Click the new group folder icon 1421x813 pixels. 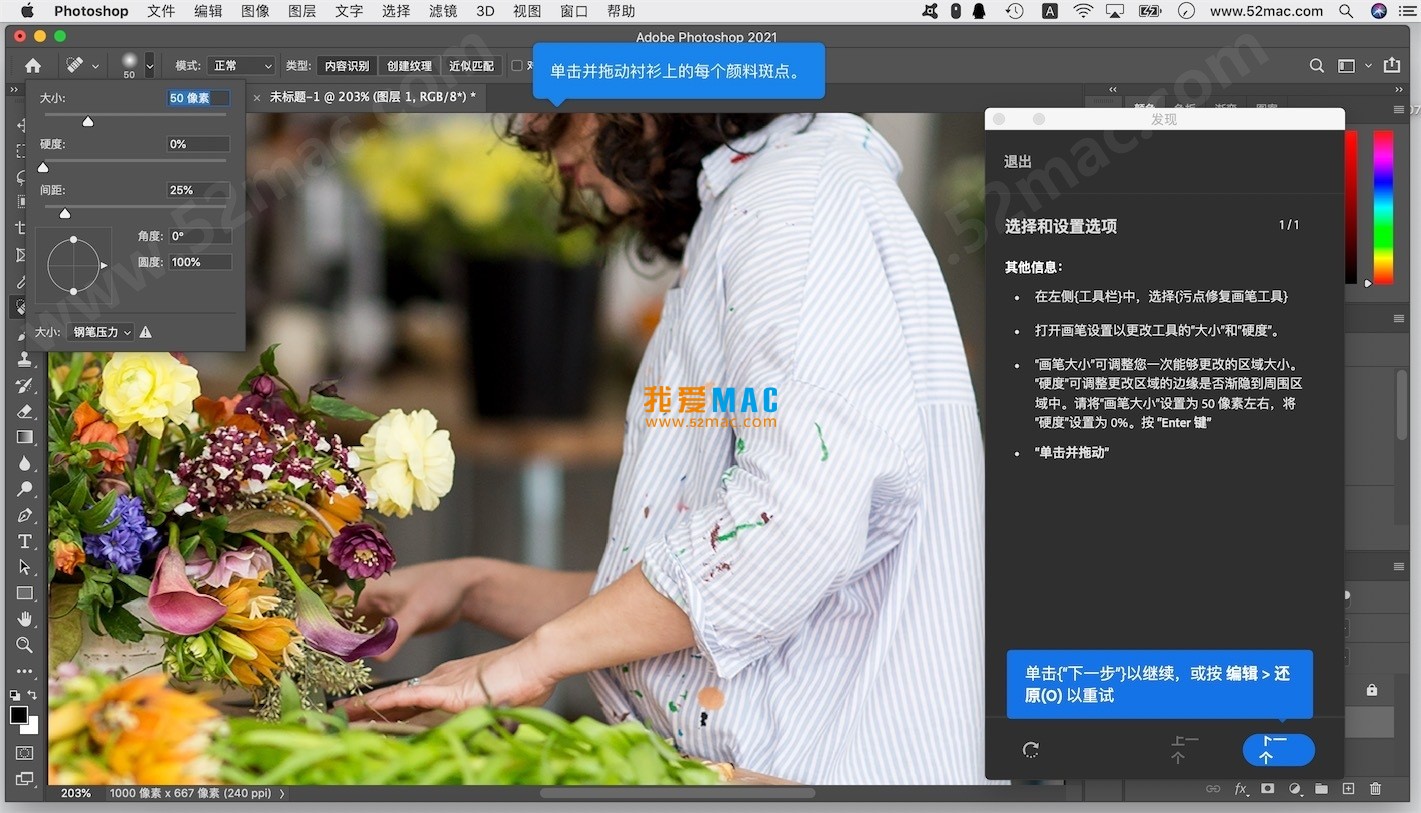[x=1321, y=789]
